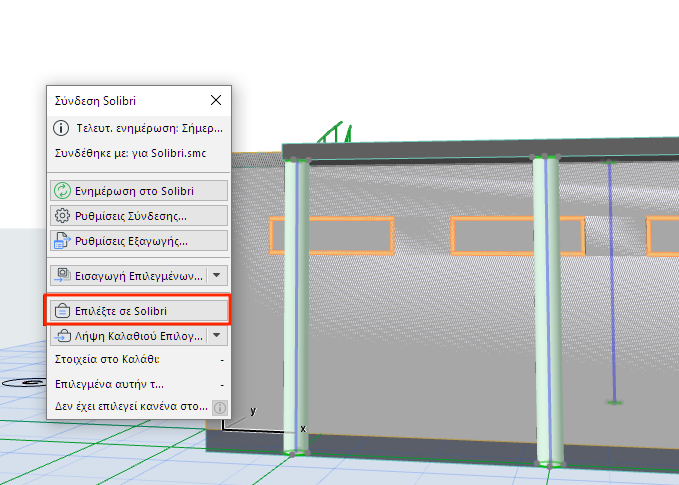Screen dimensions: 679x485
Task: Select the thin blue vertical line element
Action: click(611, 281)
